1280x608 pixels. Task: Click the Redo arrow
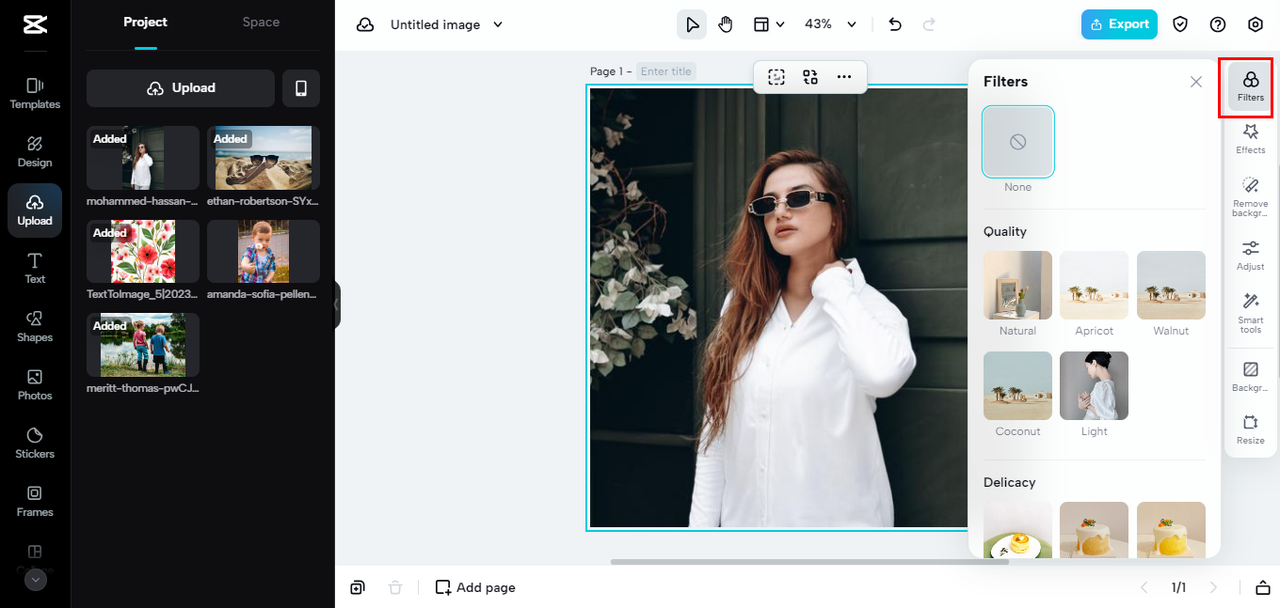point(929,24)
